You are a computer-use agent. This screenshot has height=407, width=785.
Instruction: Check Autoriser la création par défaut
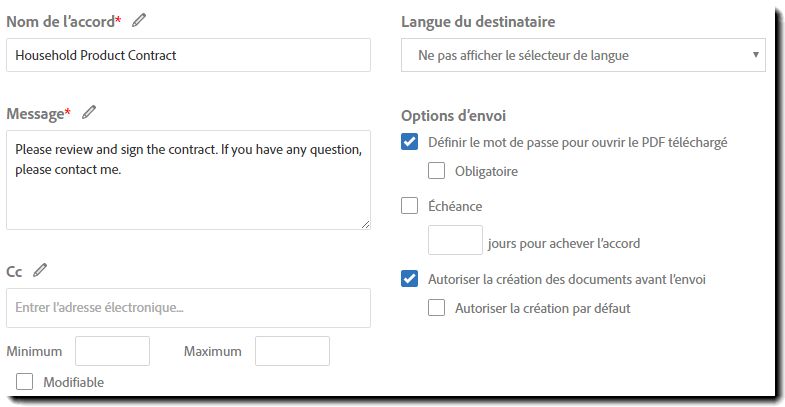pyautogui.click(x=437, y=307)
